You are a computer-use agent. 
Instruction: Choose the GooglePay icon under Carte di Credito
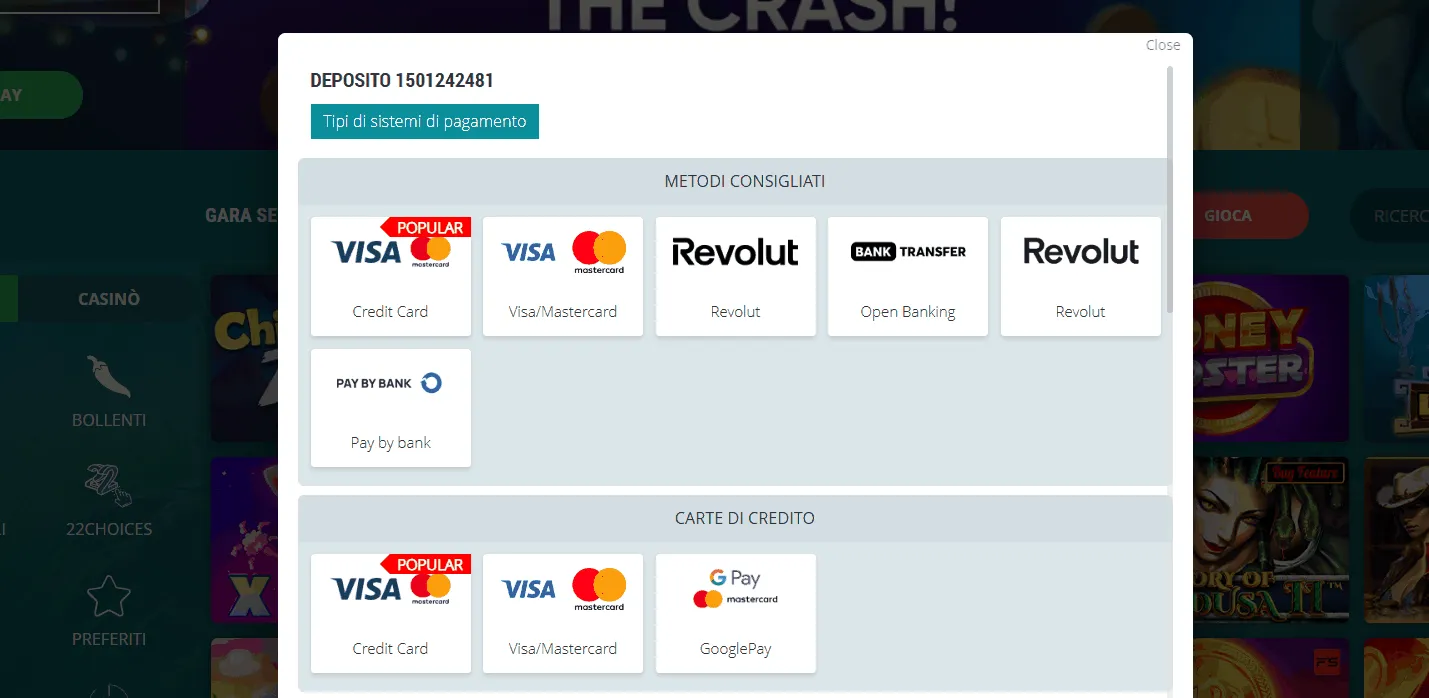[x=735, y=588]
